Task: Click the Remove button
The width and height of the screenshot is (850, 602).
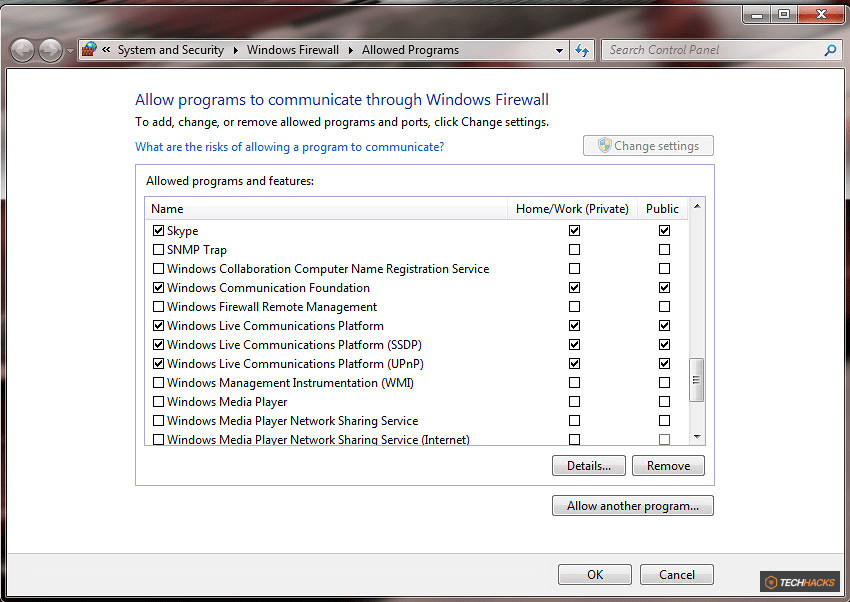Action: pos(668,465)
